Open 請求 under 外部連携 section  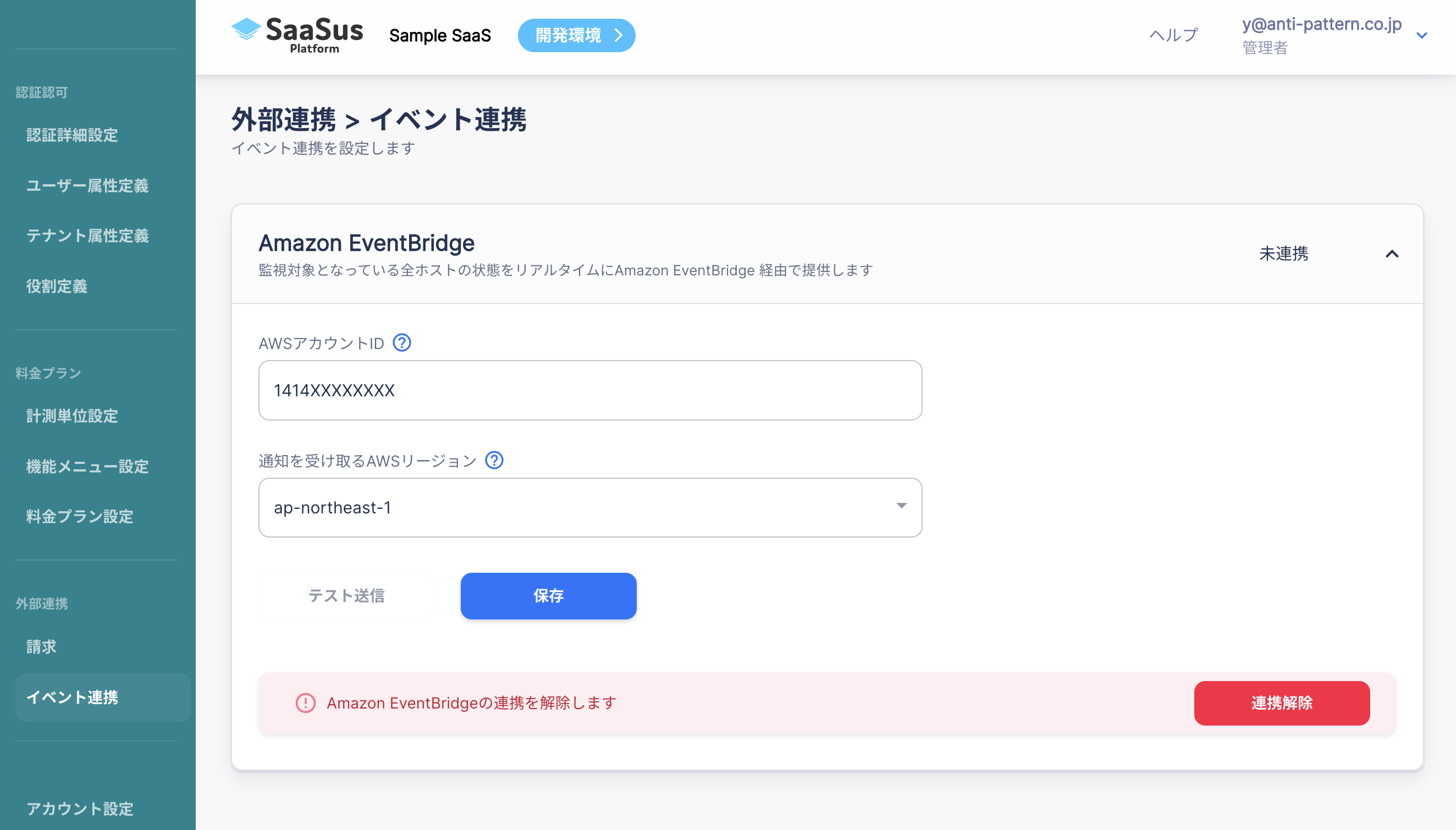41,646
